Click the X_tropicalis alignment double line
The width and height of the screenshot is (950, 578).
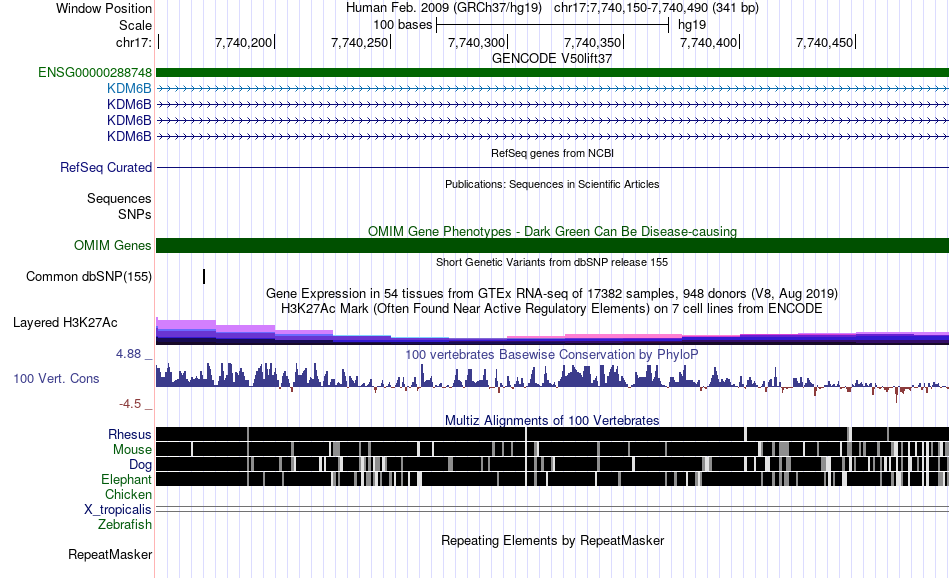pos(553,509)
